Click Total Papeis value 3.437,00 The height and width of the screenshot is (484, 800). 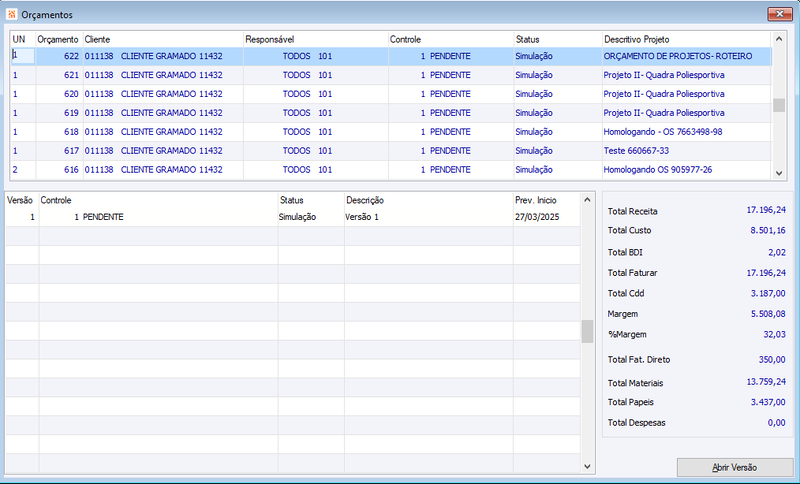click(x=768, y=402)
